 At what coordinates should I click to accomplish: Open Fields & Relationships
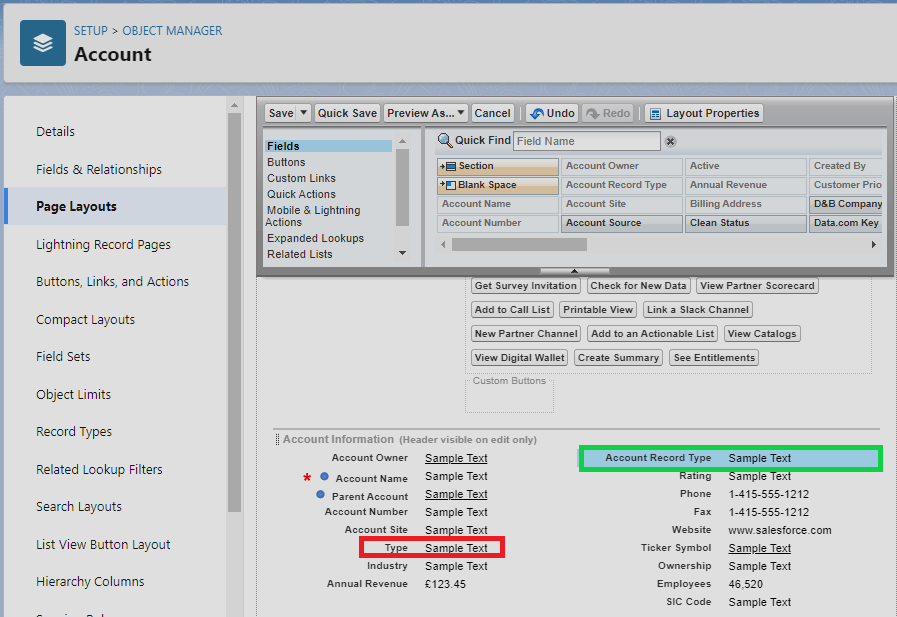[x=99, y=170]
